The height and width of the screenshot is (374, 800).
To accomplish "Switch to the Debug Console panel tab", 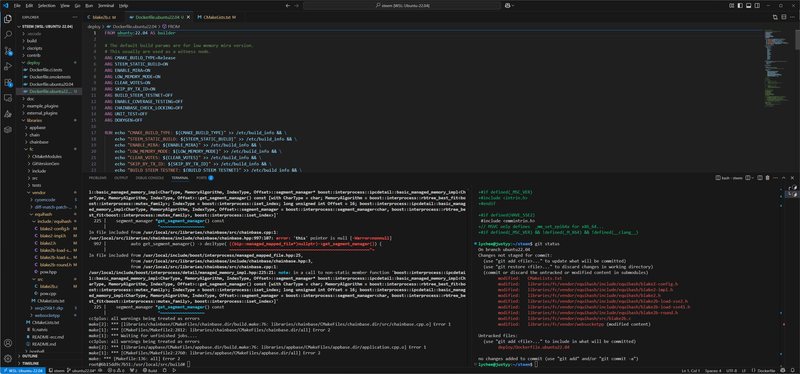I will coord(149,178).
